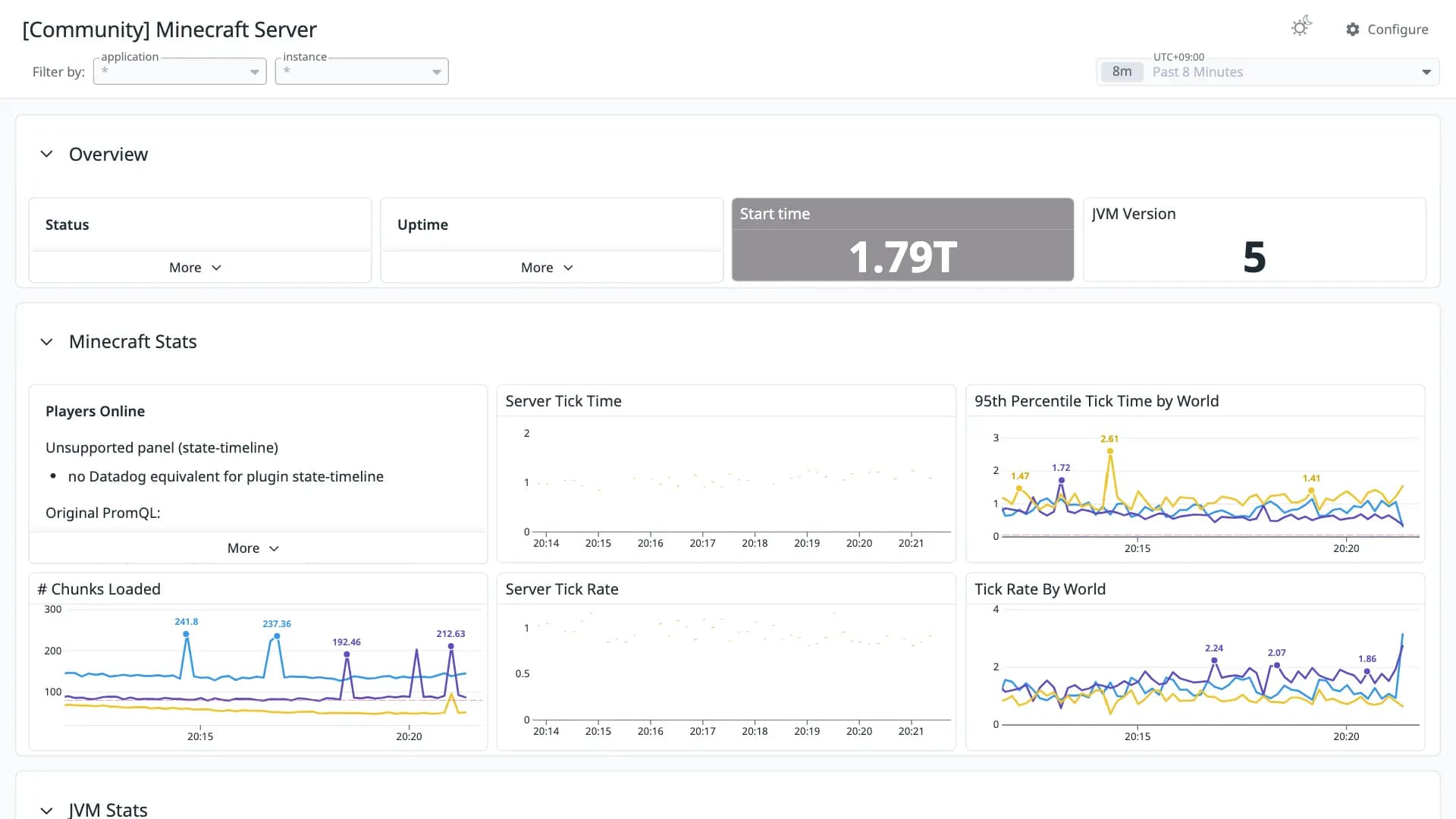The height and width of the screenshot is (819, 1456).
Task: Click the 1.47 point on the percentile chart
Action: (1019, 488)
